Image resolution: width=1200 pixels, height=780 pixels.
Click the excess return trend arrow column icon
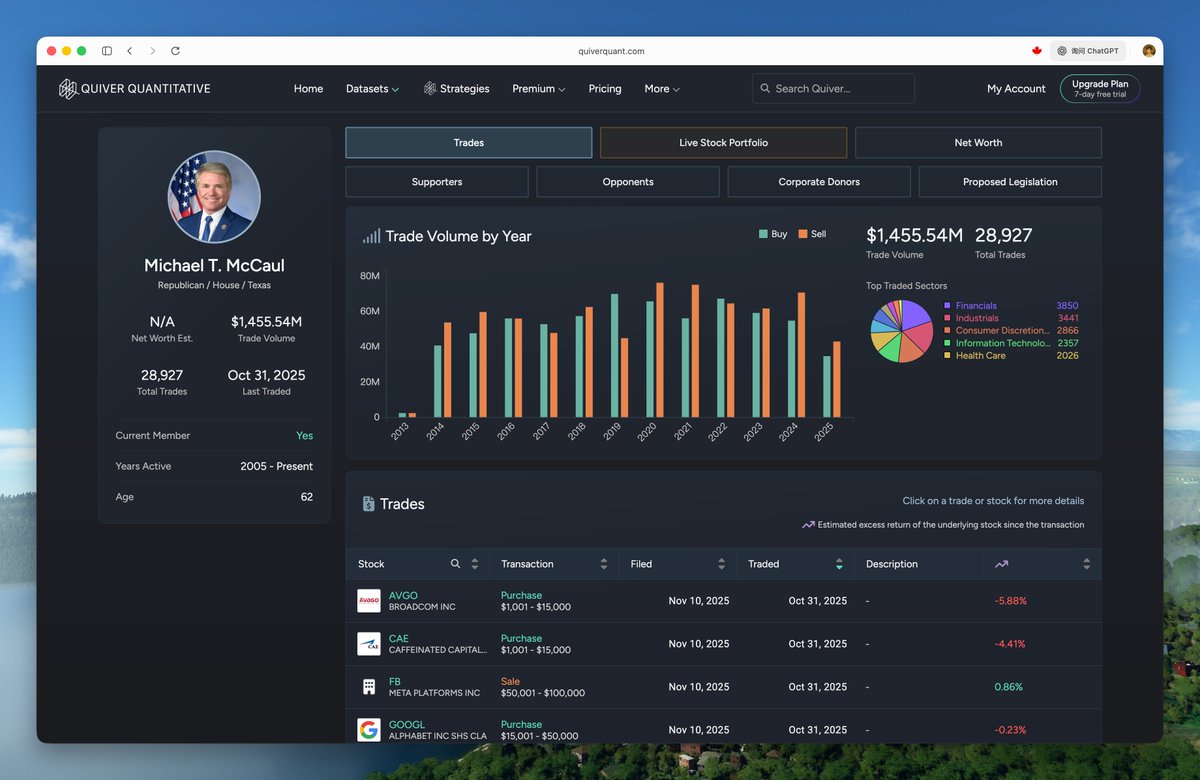(1001, 564)
